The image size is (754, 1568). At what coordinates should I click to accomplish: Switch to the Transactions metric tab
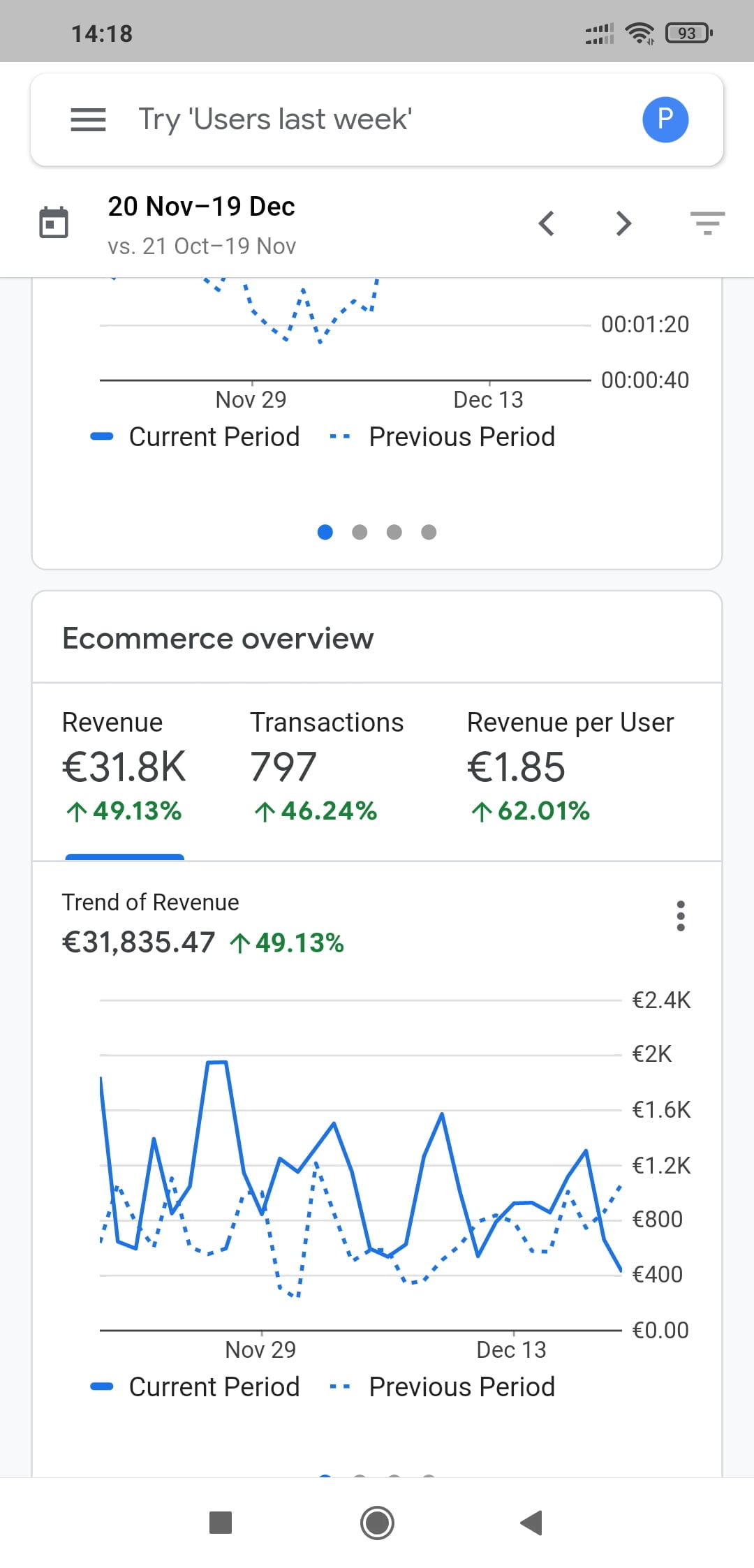(x=326, y=768)
